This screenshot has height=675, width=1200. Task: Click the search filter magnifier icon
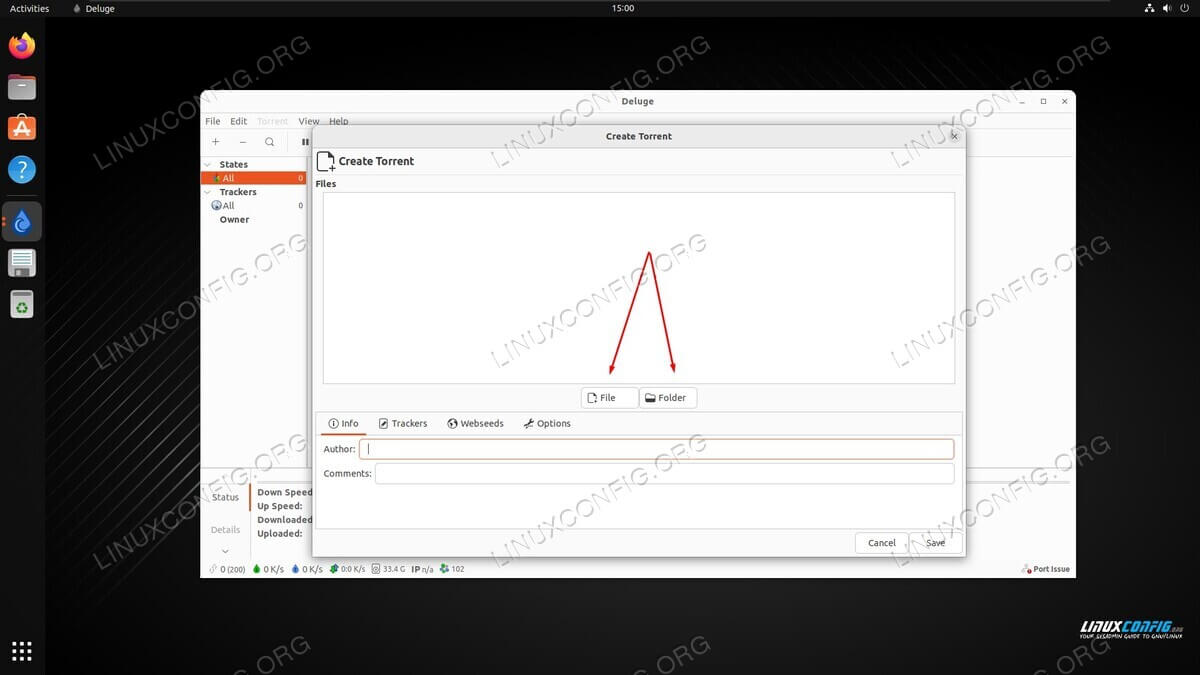pyautogui.click(x=270, y=142)
